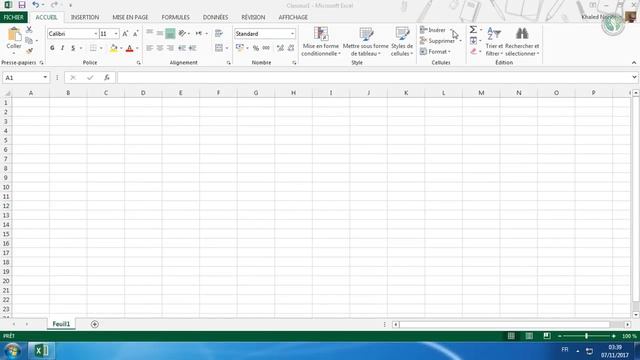Click the Excel taskbar icon

pyautogui.click(x=41, y=351)
